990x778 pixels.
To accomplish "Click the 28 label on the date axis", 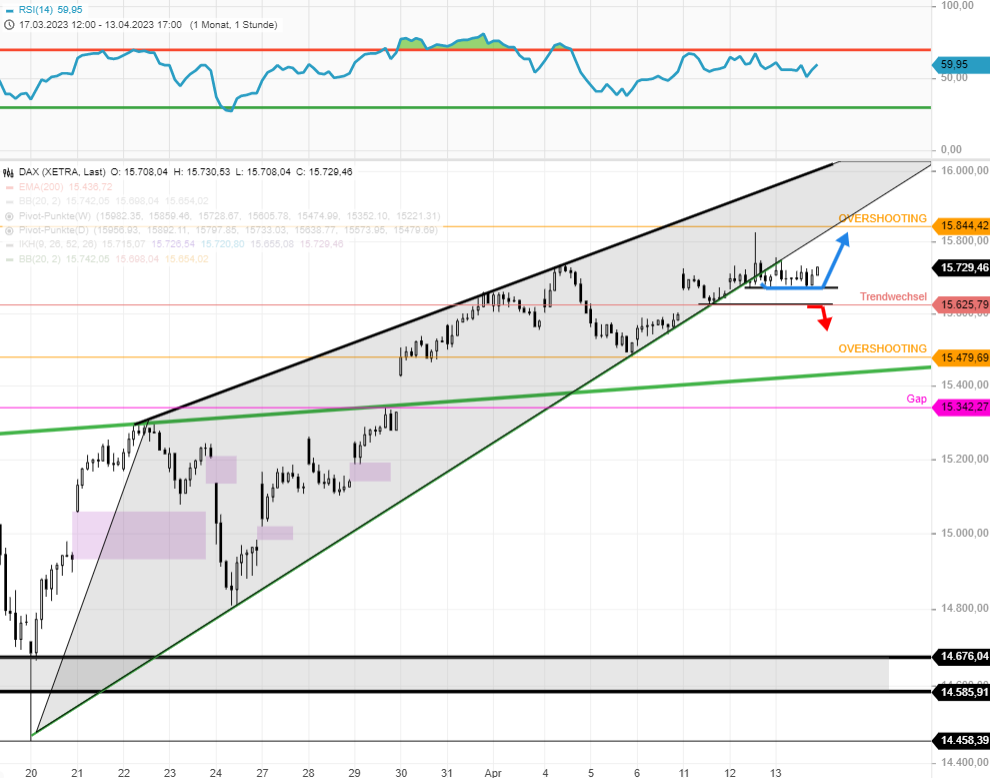I will tap(308, 772).
